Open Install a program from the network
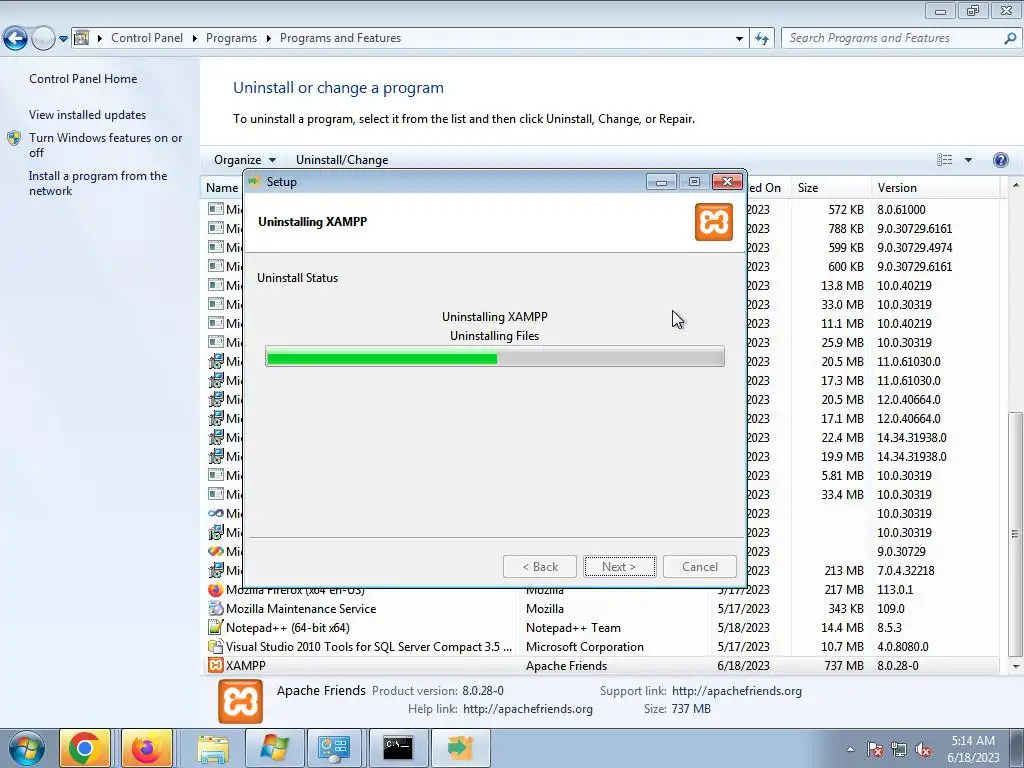The image size is (1024, 768). [98, 184]
